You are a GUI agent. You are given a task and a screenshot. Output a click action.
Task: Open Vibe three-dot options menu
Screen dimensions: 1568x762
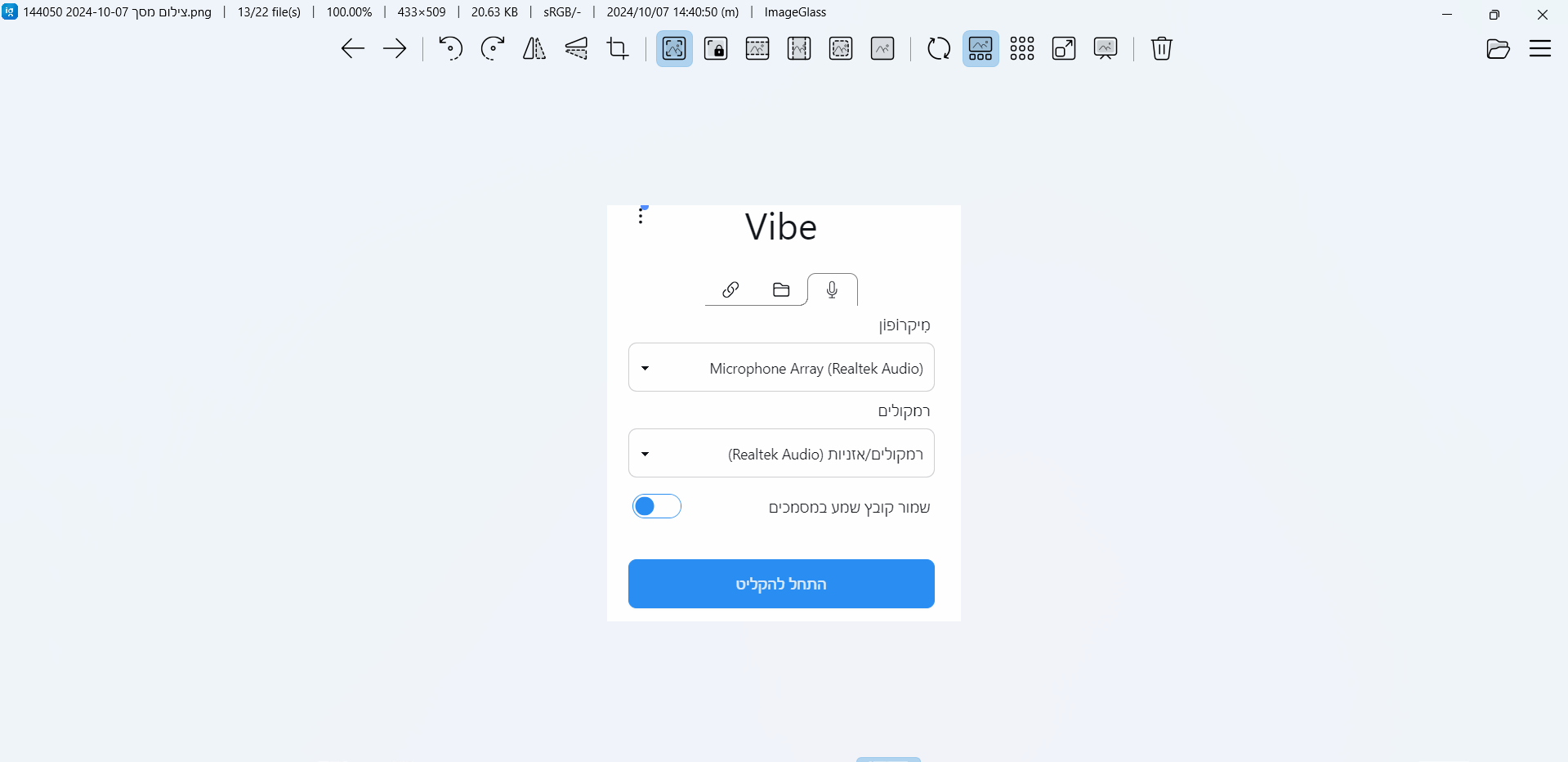click(x=641, y=216)
